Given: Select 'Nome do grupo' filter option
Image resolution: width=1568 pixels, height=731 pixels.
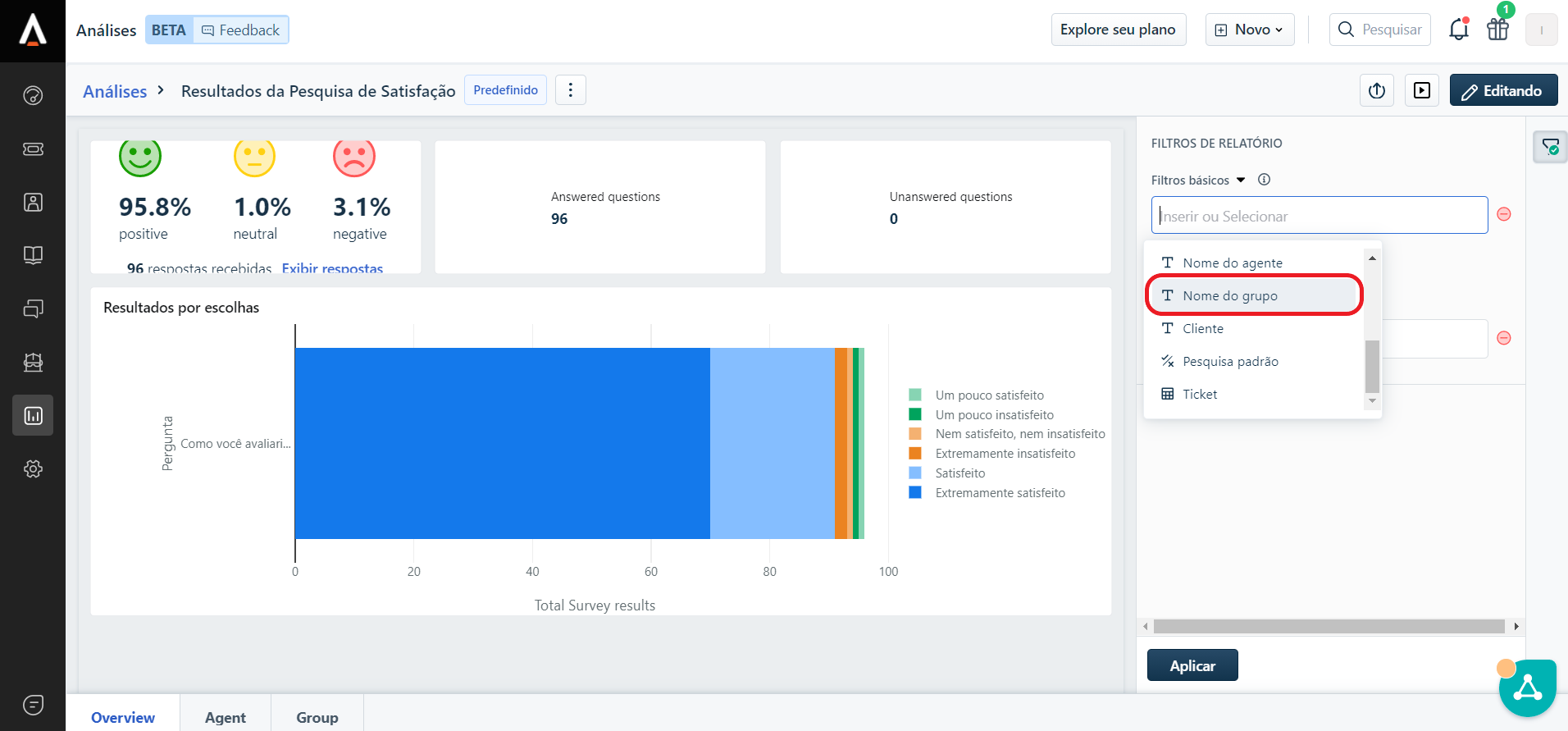Looking at the screenshot, I should pyautogui.click(x=1229, y=295).
